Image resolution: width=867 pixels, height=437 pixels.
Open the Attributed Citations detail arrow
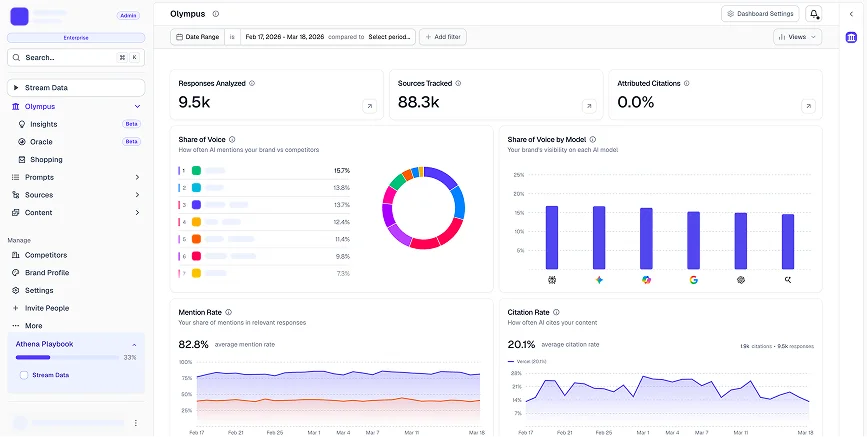coord(808,106)
